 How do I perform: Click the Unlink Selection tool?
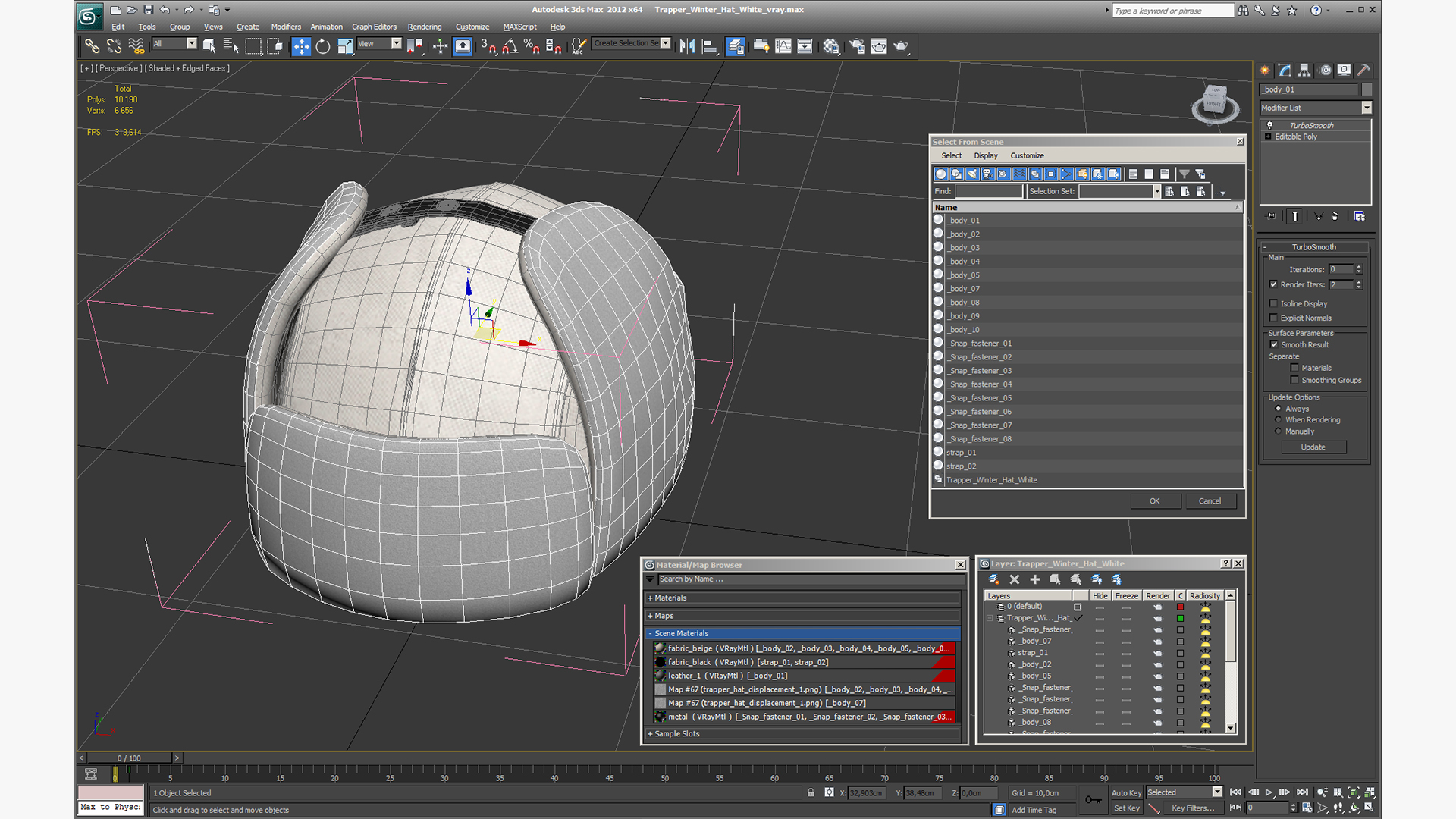pos(114,46)
